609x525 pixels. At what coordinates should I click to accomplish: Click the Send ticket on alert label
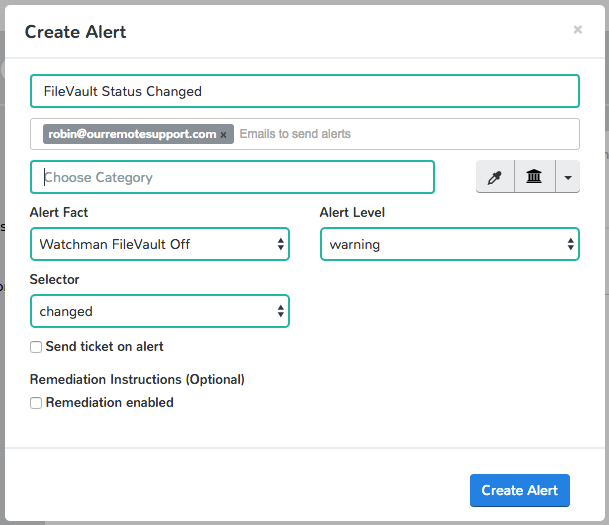(104, 346)
